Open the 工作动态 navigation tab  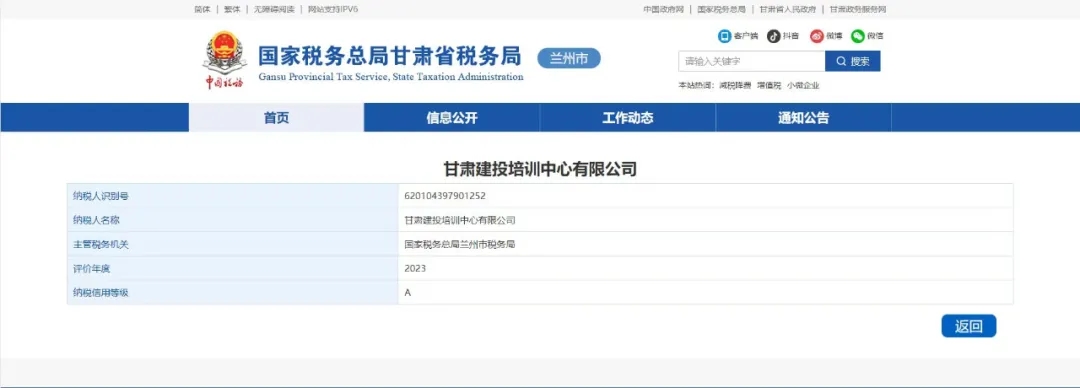click(x=627, y=118)
